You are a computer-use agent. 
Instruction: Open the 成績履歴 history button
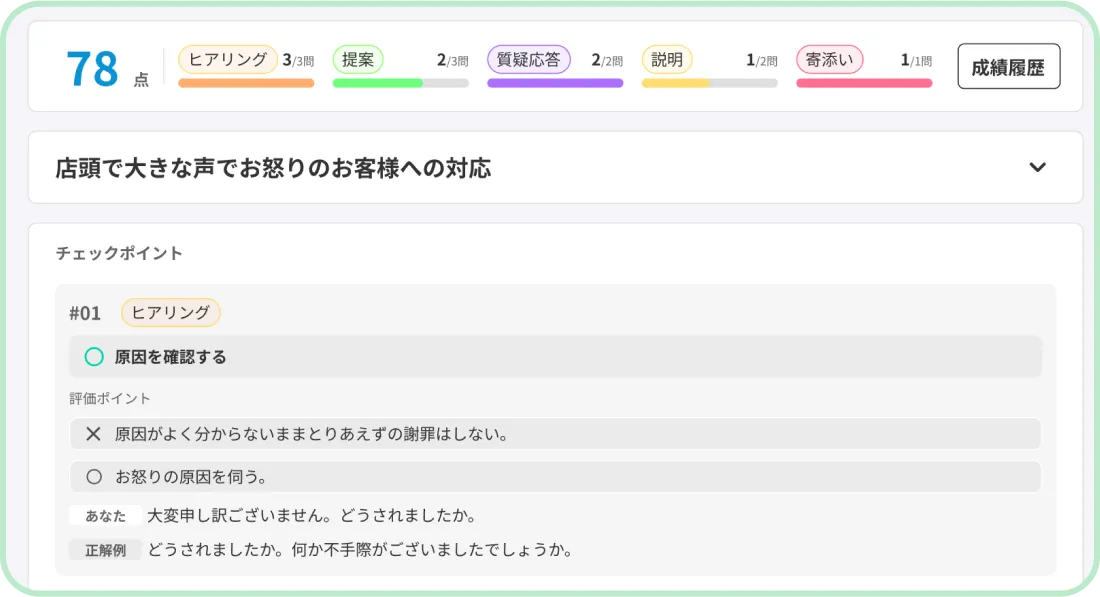(1008, 66)
